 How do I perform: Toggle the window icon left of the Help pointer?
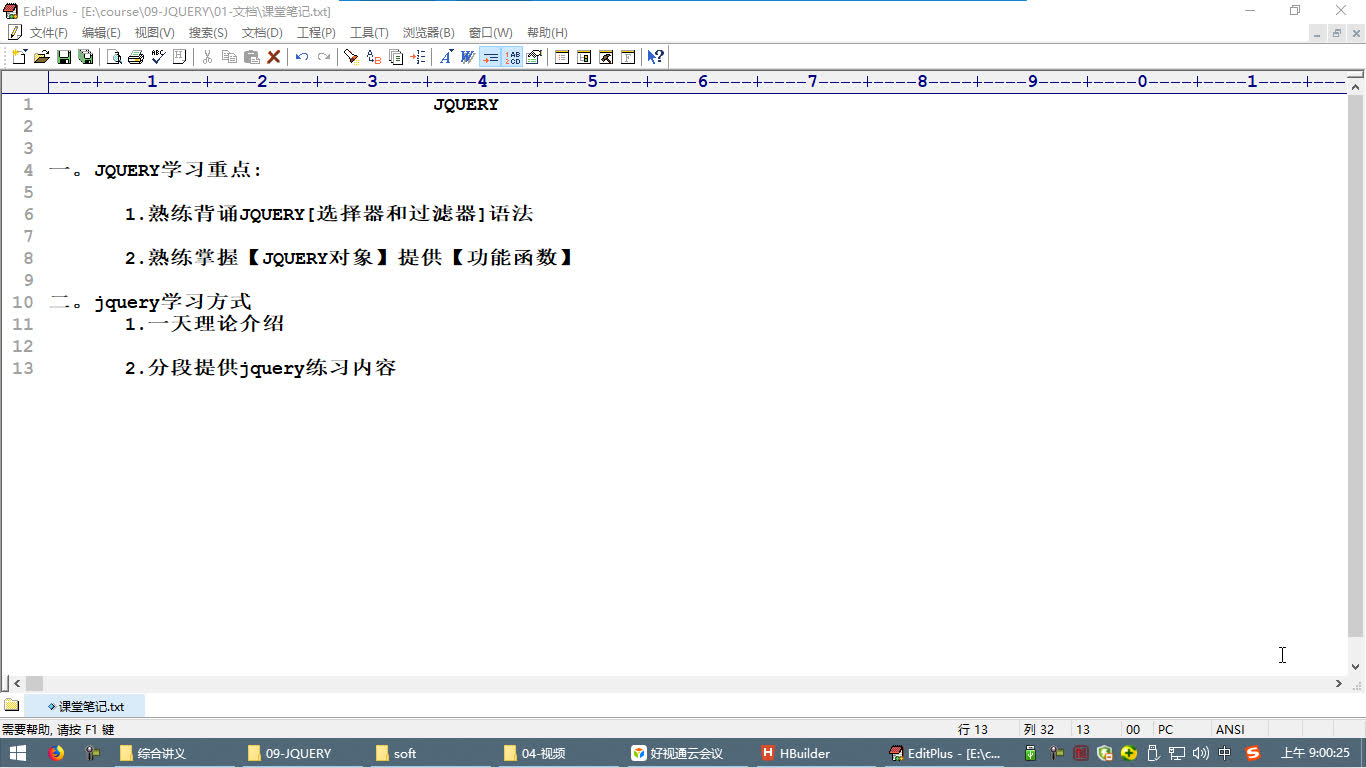pos(628,57)
